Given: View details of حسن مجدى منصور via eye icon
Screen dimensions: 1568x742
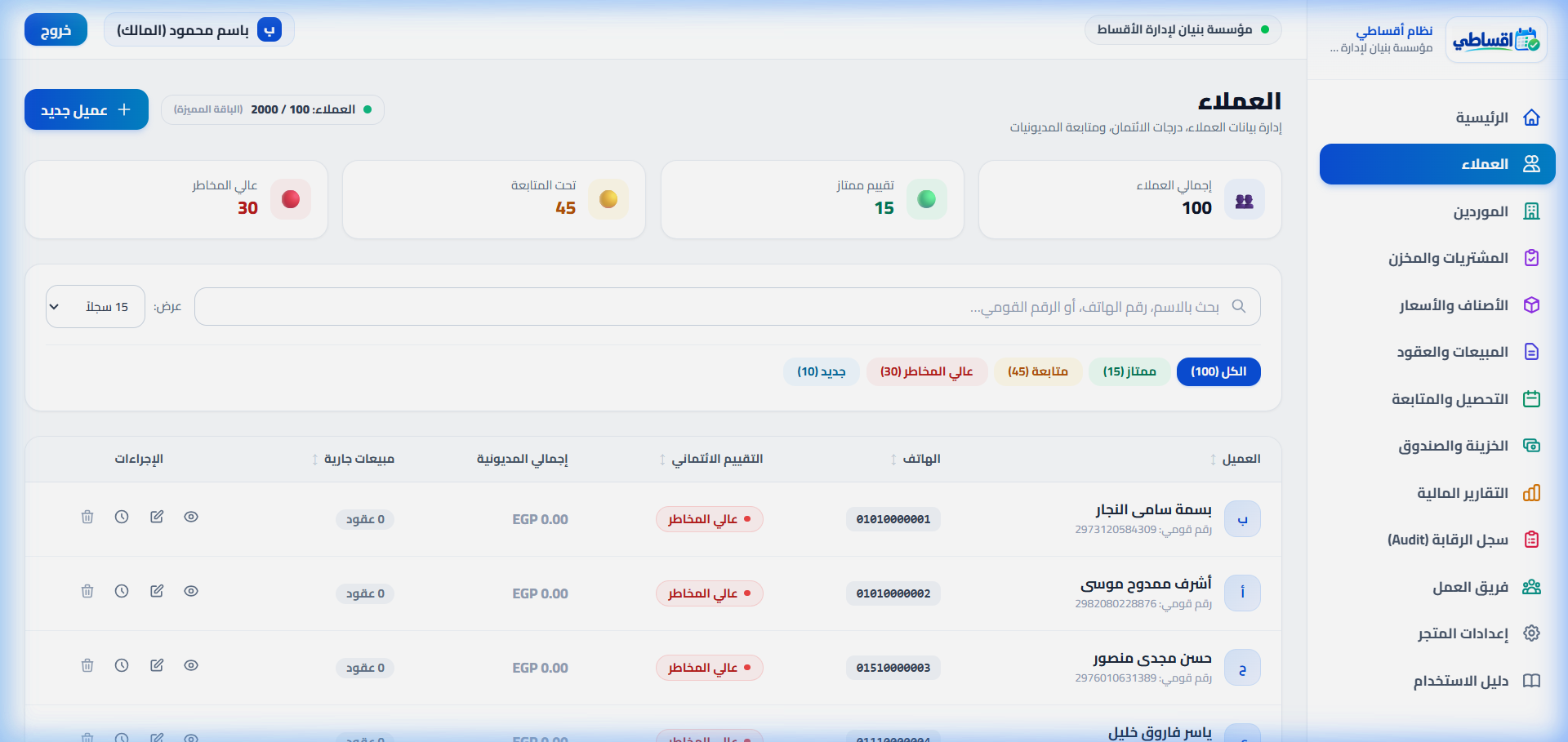Looking at the screenshot, I should [x=191, y=665].
